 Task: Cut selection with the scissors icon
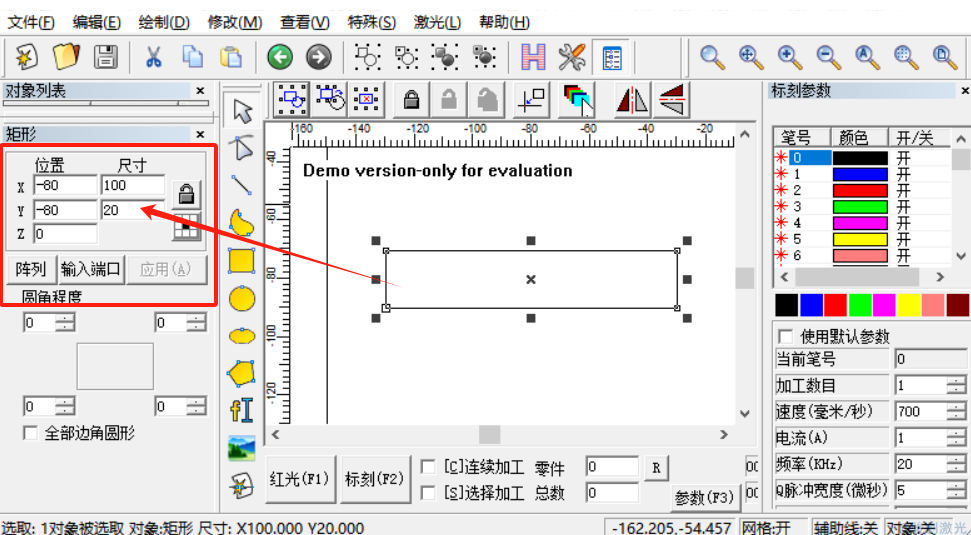(153, 57)
